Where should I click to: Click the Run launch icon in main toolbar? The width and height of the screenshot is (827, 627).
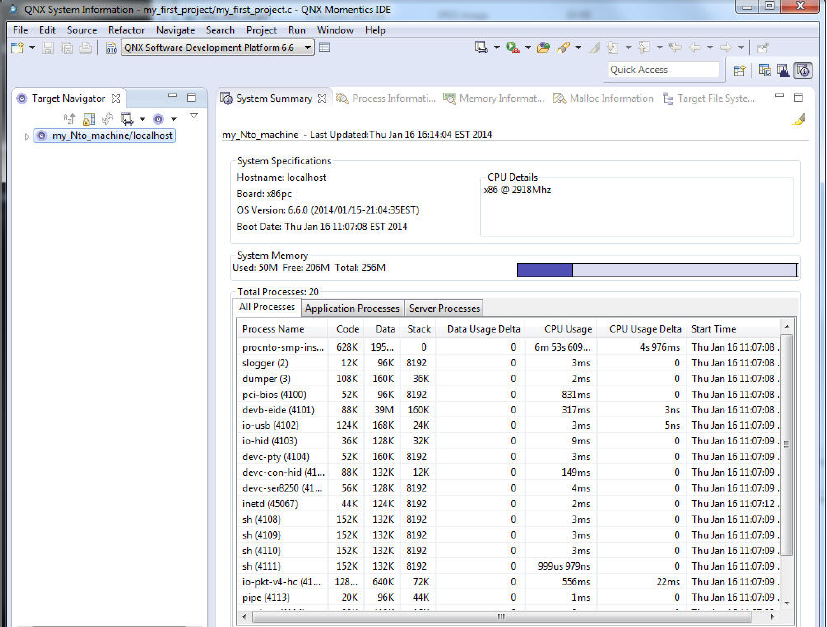click(x=512, y=48)
